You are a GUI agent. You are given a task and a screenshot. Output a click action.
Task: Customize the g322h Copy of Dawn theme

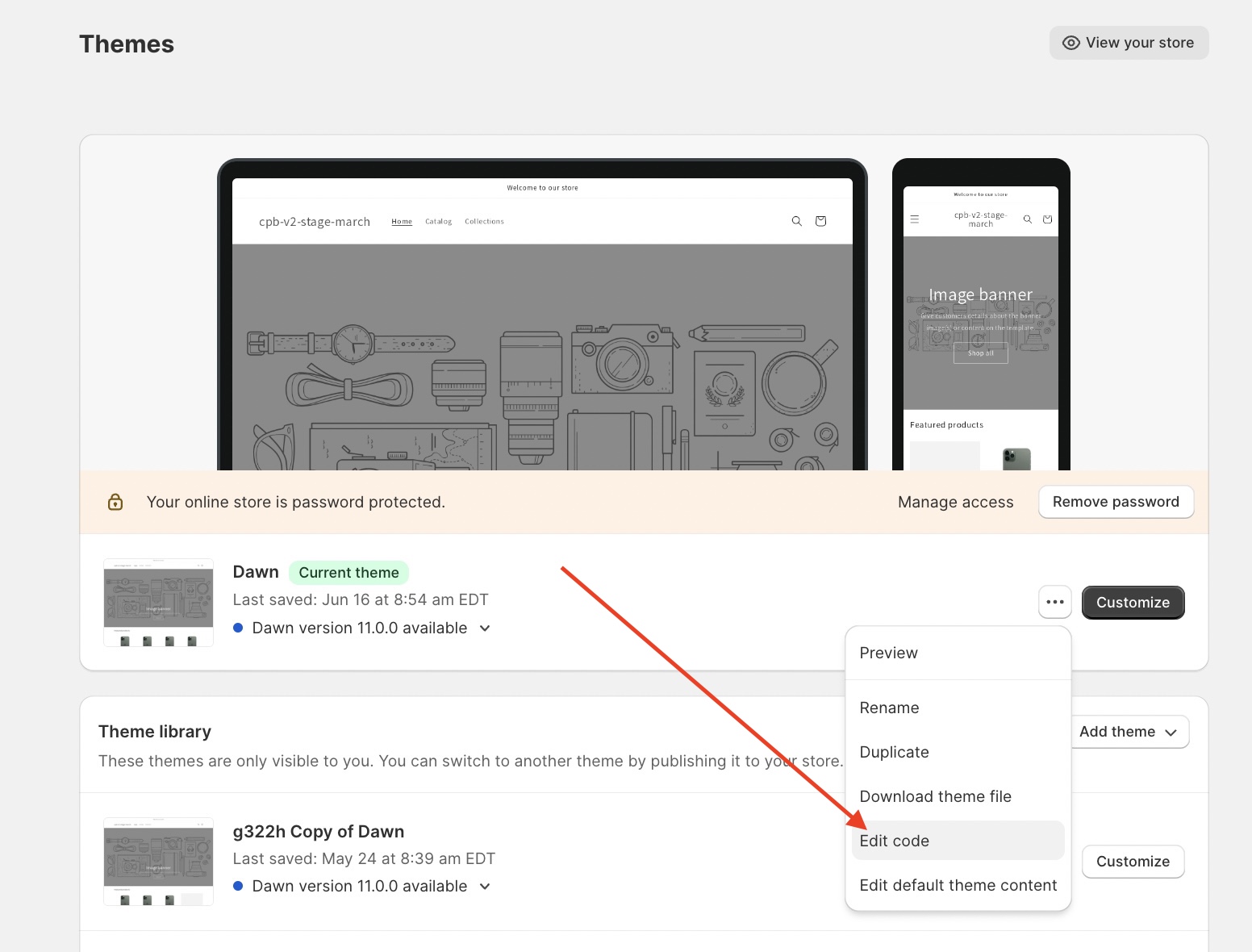(1133, 862)
